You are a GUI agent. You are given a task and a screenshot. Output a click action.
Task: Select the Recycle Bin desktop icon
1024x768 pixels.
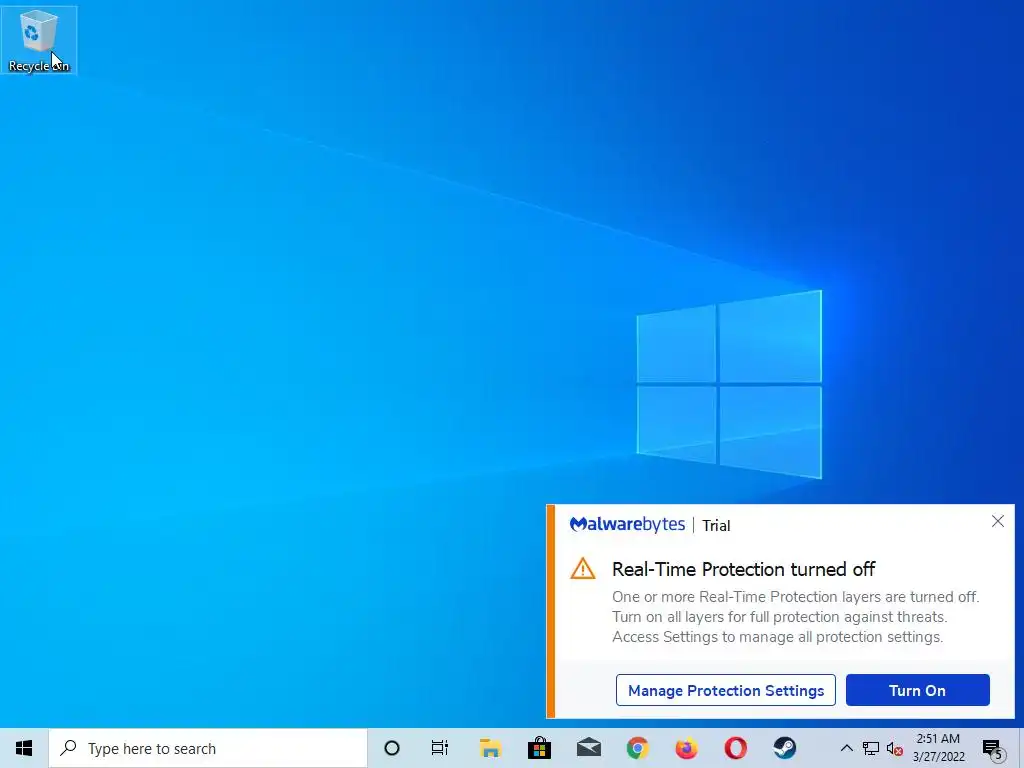pyautogui.click(x=39, y=40)
